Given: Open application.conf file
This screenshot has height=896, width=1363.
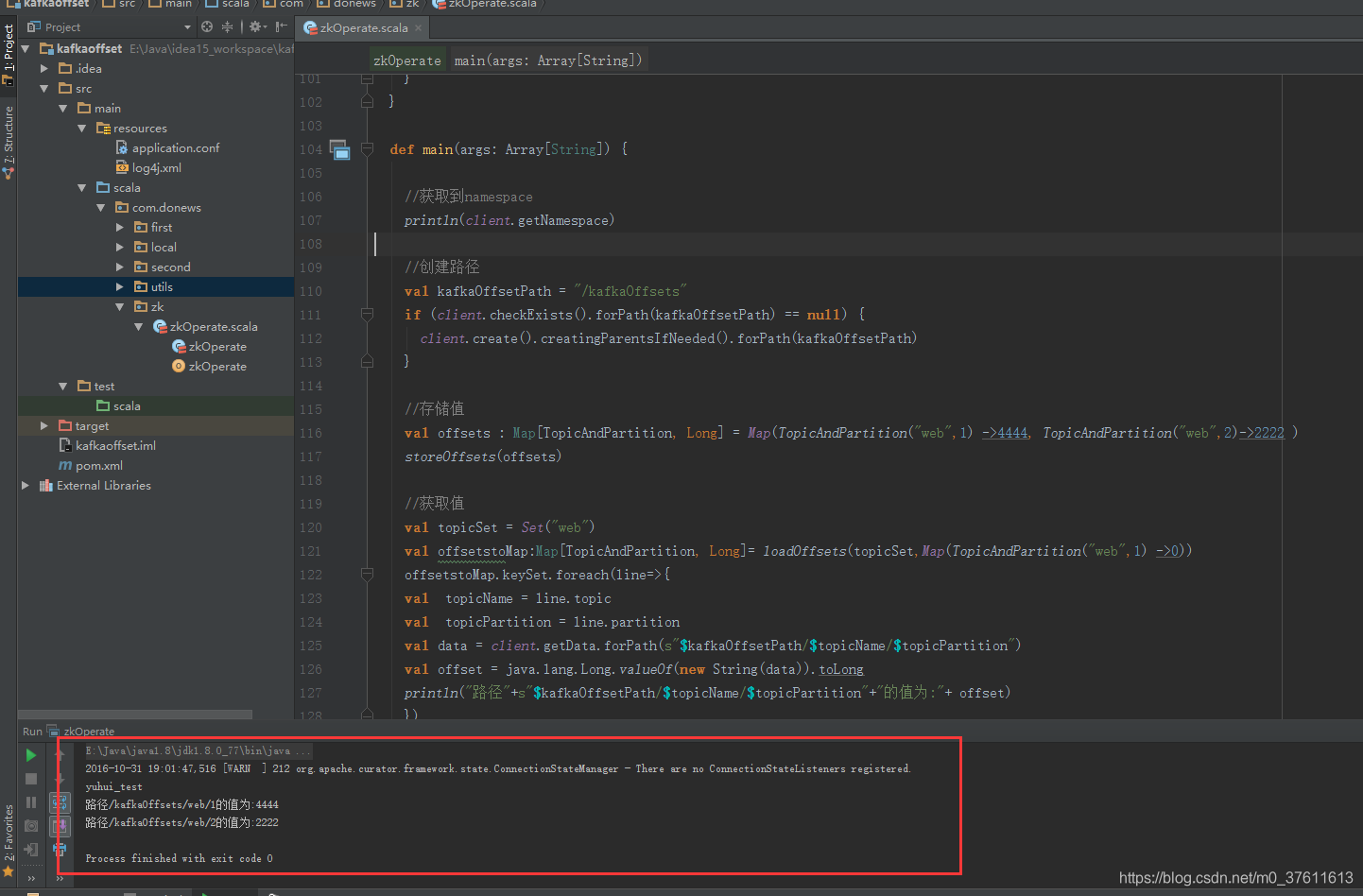Looking at the screenshot, I should 168,147.
